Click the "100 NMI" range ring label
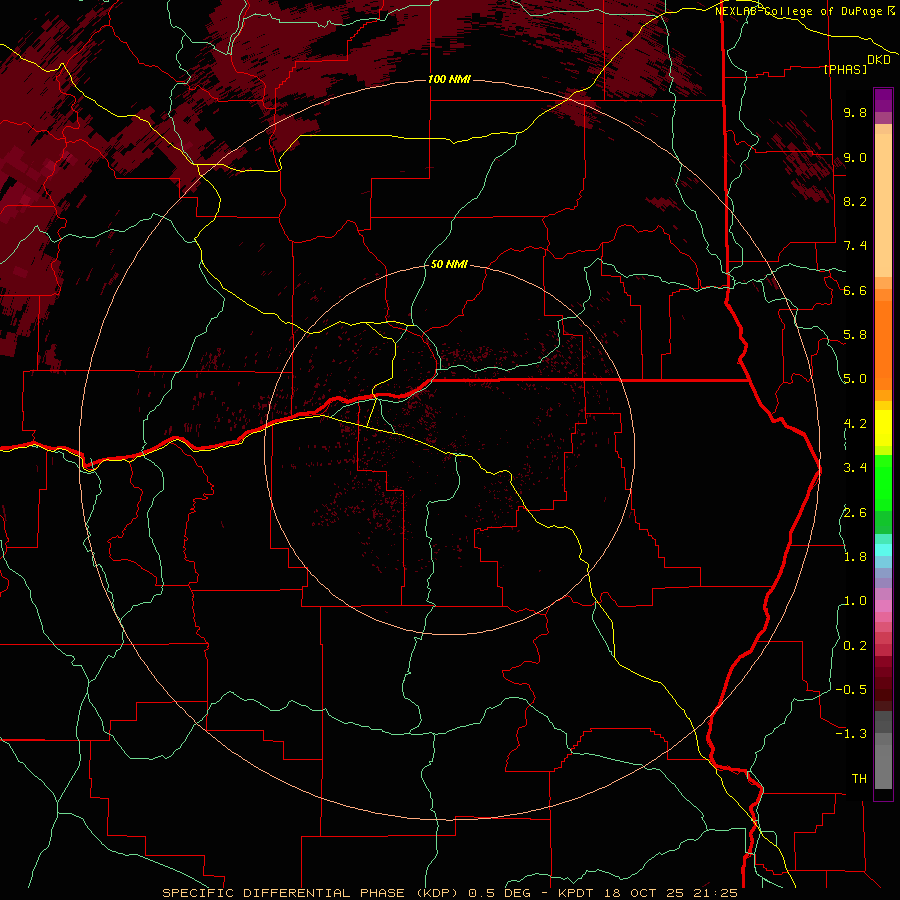Screen dimensions: 900x900 click(x=449, y=79)
